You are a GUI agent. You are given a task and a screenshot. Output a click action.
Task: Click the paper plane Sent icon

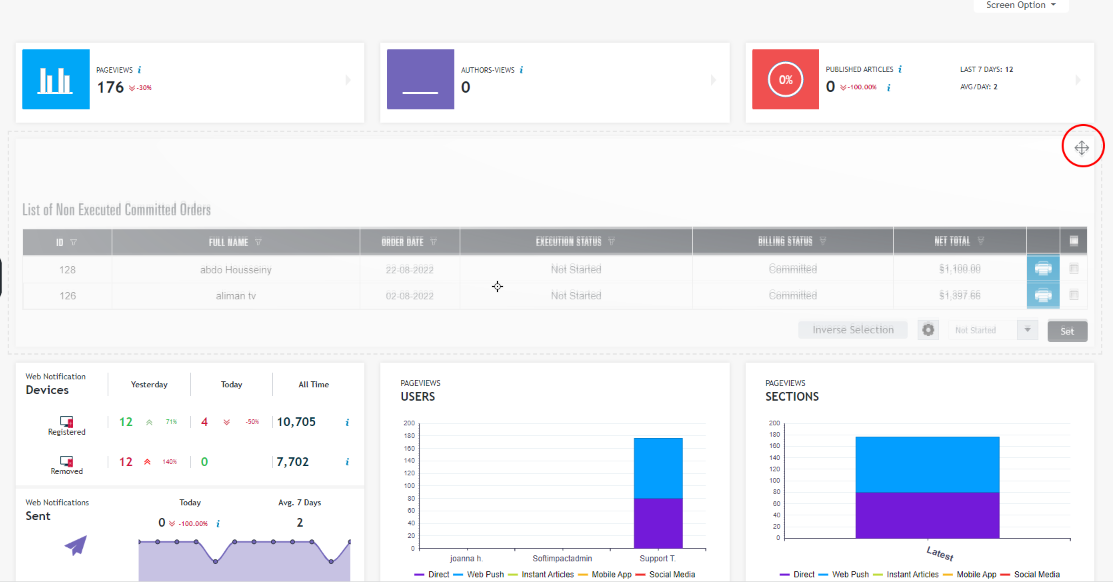pos(76,545)
